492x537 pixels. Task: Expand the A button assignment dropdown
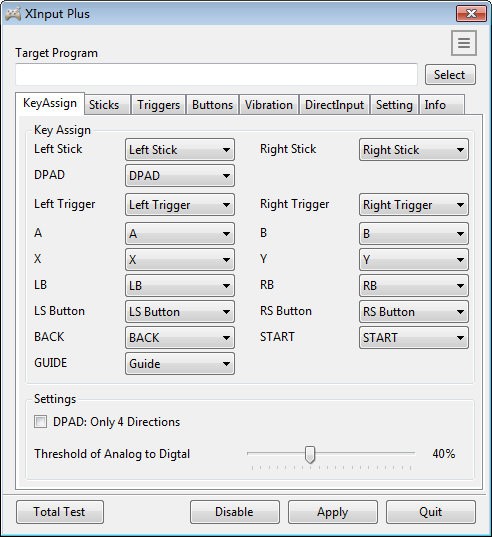point(180,234)
